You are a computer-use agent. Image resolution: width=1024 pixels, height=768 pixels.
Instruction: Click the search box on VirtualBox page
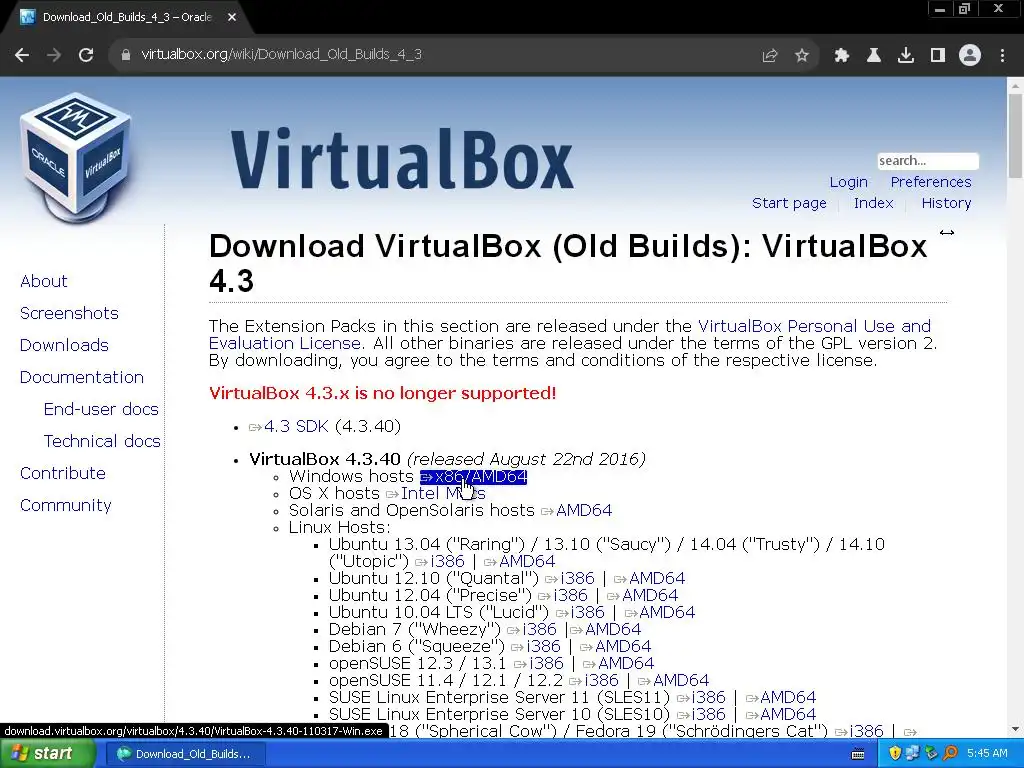(927, 161)
